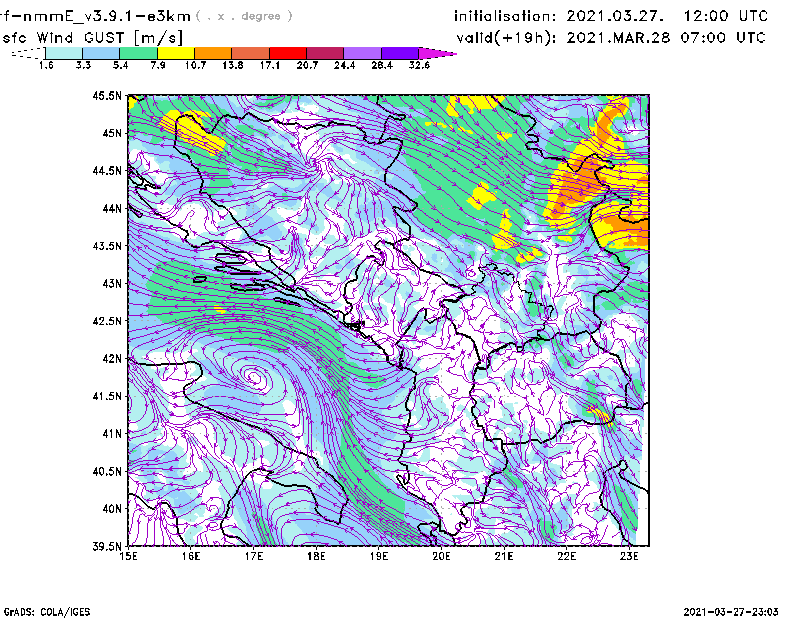Click the 43.5N latitude label

point(107,246)
